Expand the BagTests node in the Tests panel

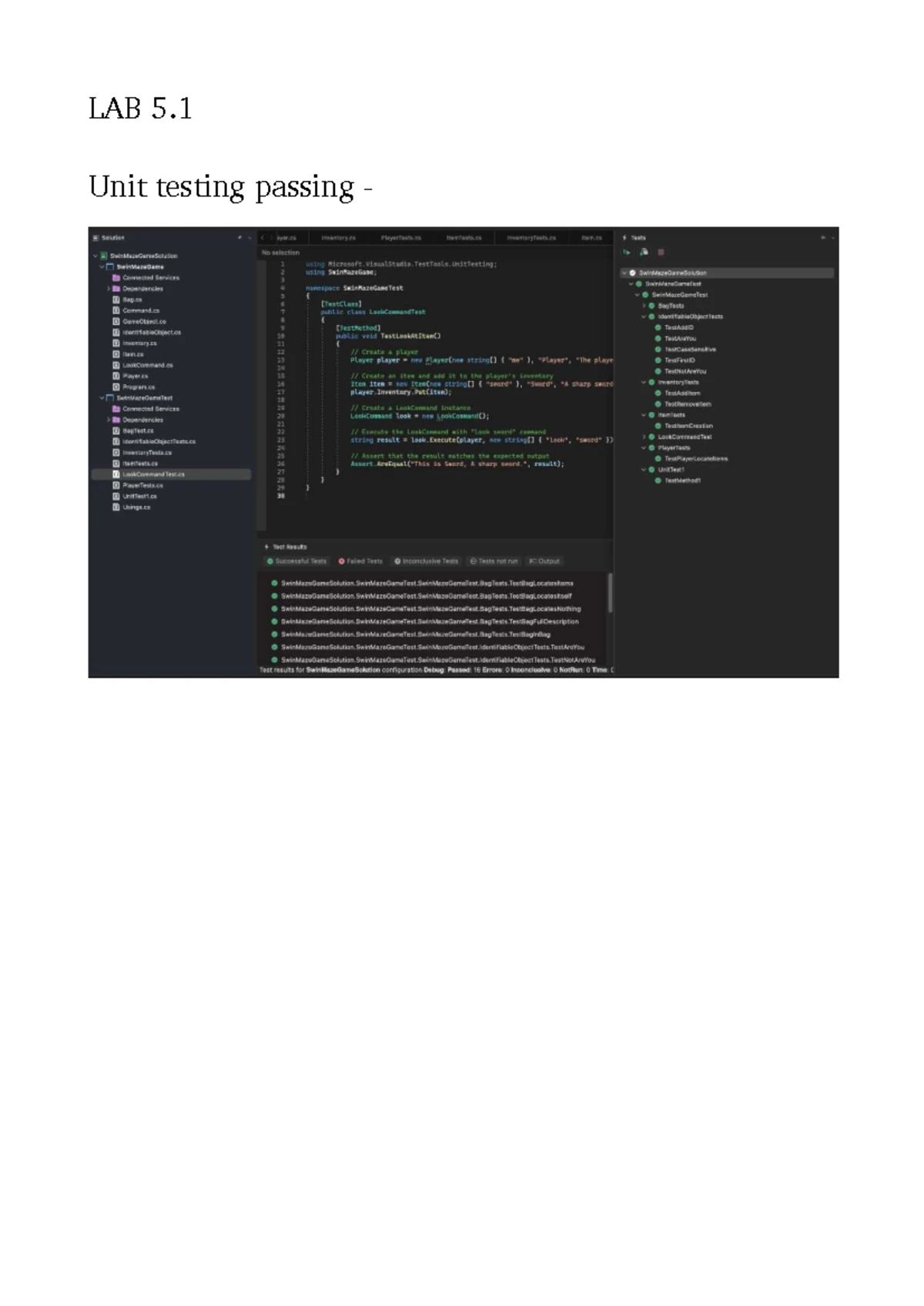pos(644,306)
